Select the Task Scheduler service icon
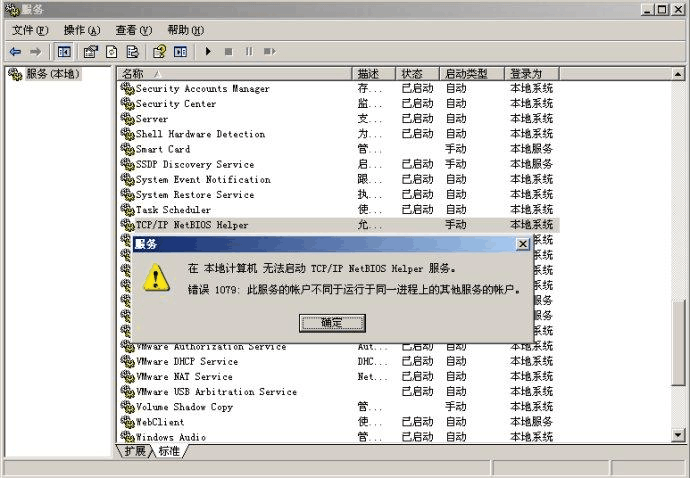 click(127, 210)
